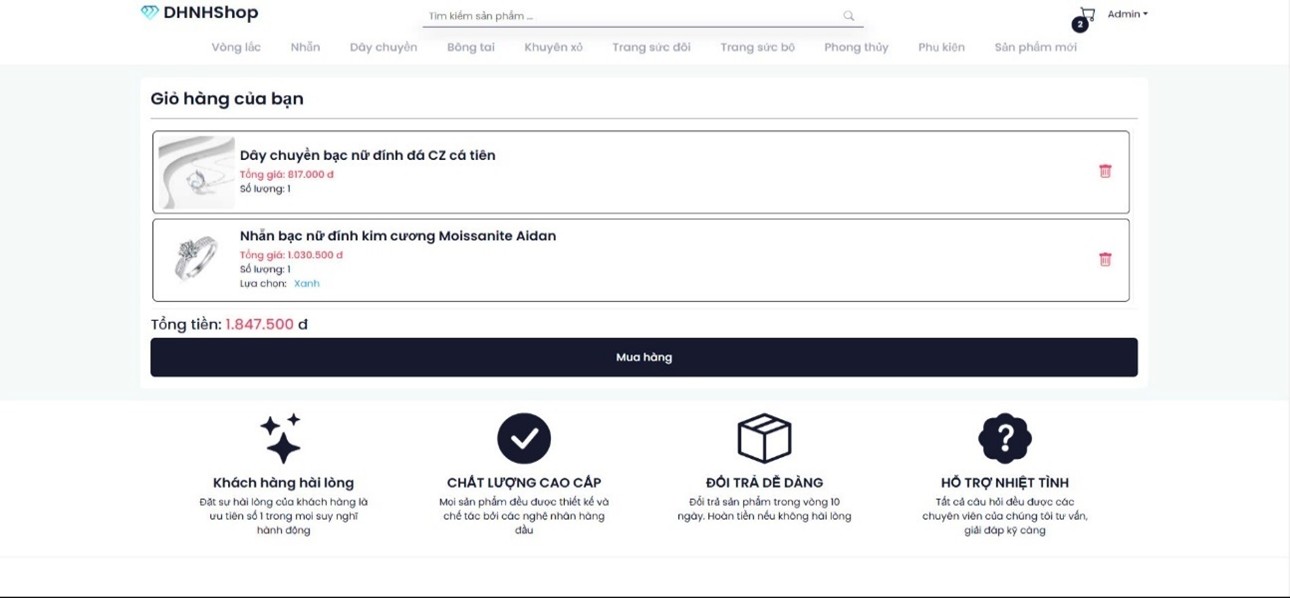Go to Dây chuyền category
Image resolution: width=1290 pixels, height=598 pixels.
(383, 47)
